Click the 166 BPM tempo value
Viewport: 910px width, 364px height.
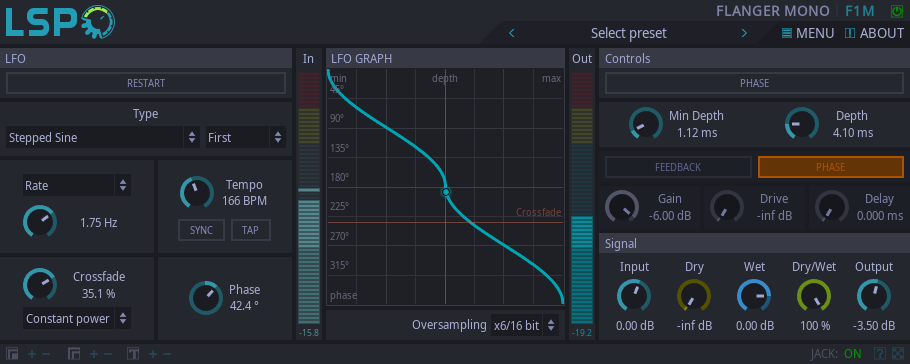(x=244, y=201)
